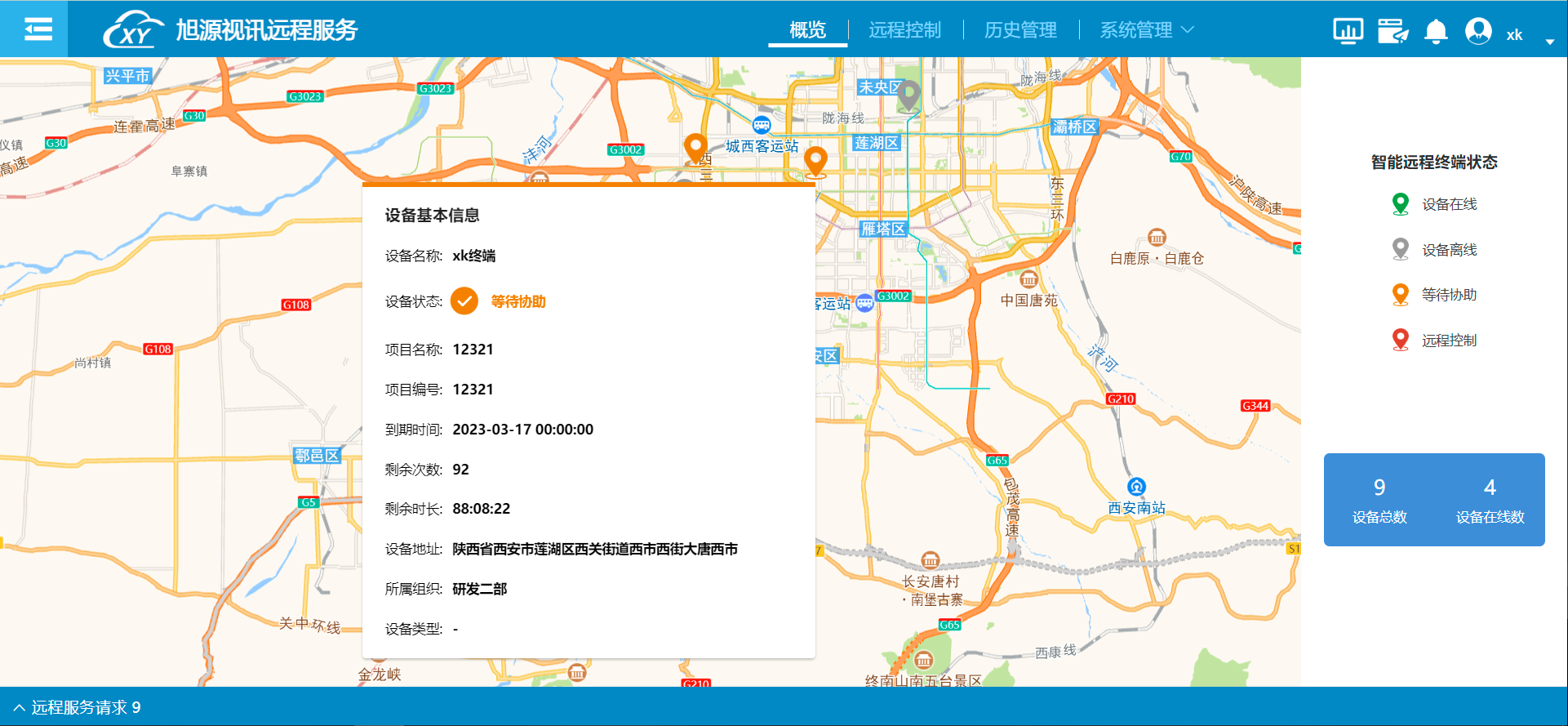Expand the 系统管理 dropdown menu
Image resolution: width=1568 pixels, height=726 pixels.
[1146, 30]
